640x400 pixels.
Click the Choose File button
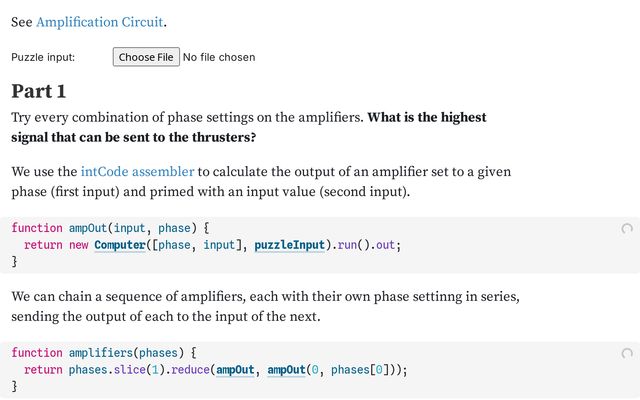point(146,57)
